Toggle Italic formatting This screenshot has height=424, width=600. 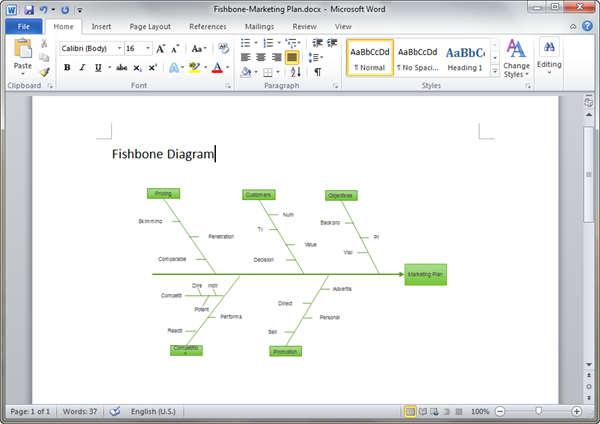click(82, 68)
